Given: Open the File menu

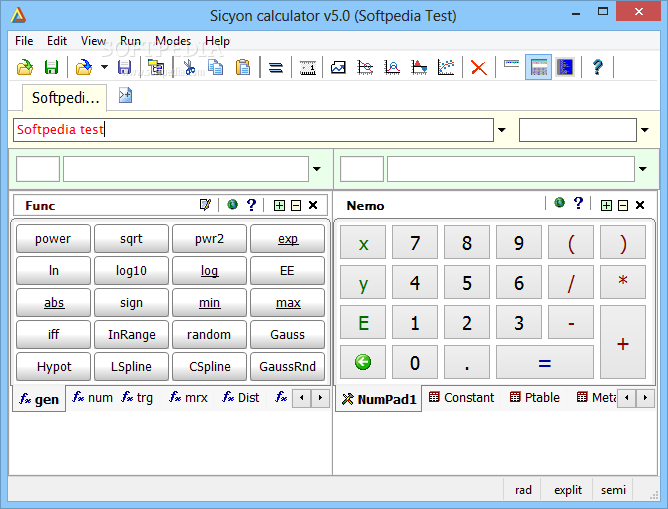Looking at the screenshot, I should (24, 41).
